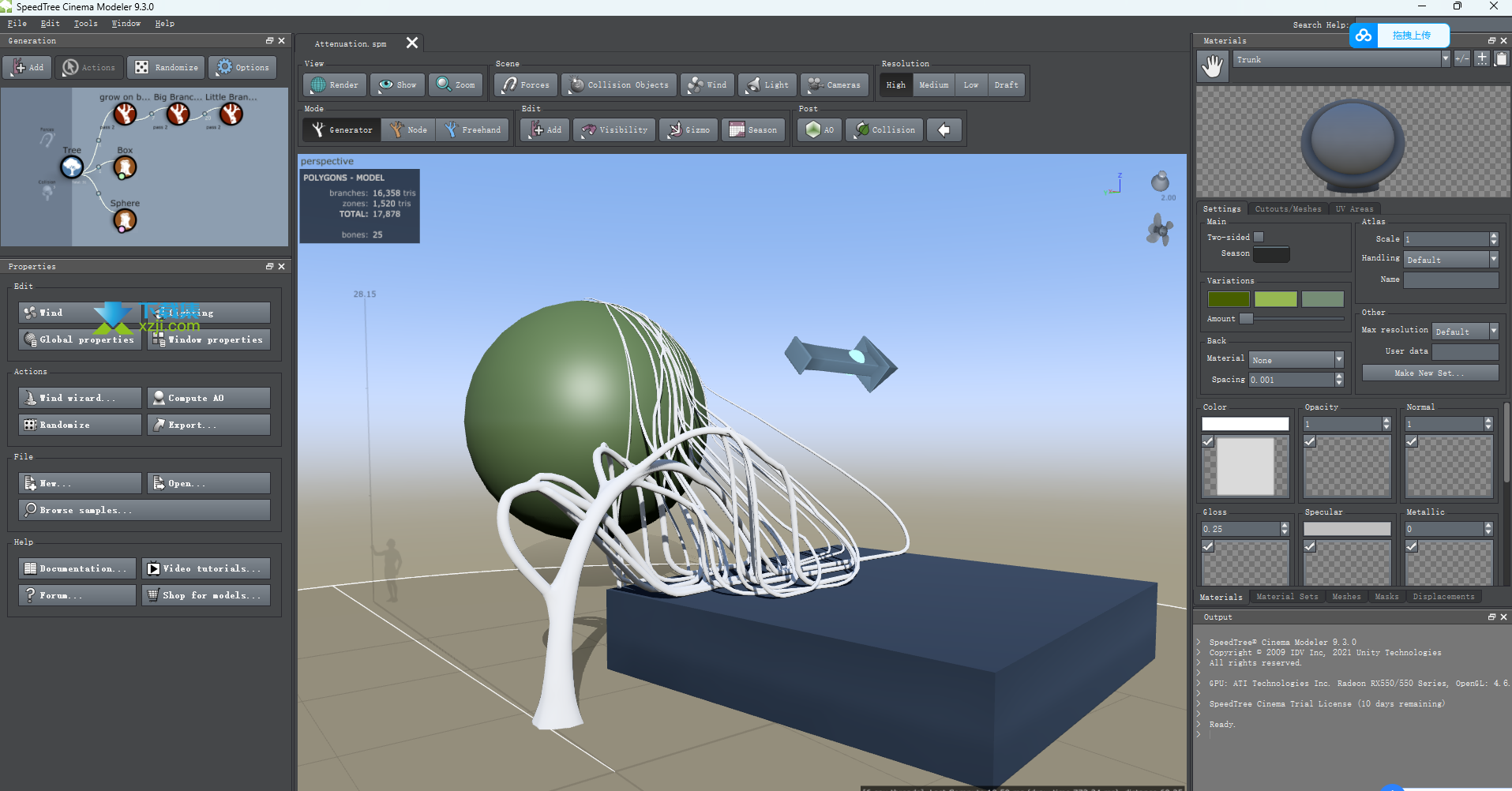Expand the Atlas Handling dropdown

point(1450,259)
